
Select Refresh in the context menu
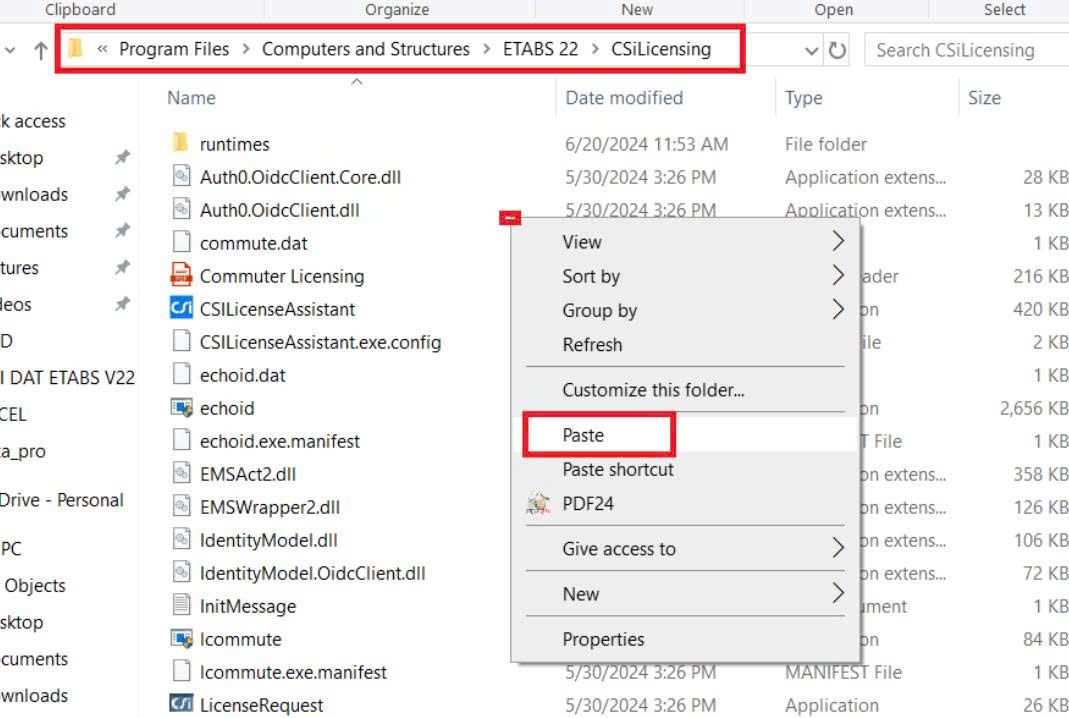(x=592, y=344)
